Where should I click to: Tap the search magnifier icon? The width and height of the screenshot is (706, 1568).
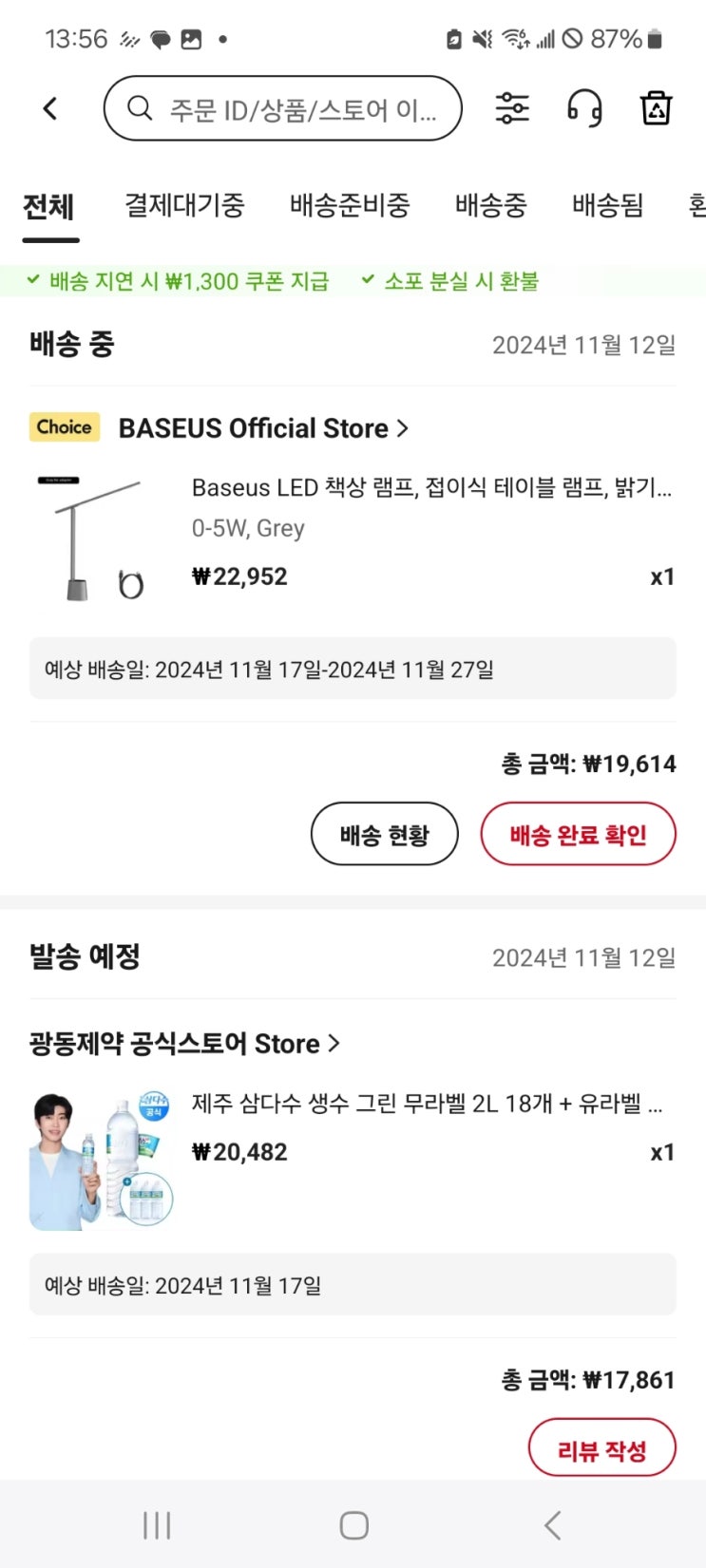140,108
